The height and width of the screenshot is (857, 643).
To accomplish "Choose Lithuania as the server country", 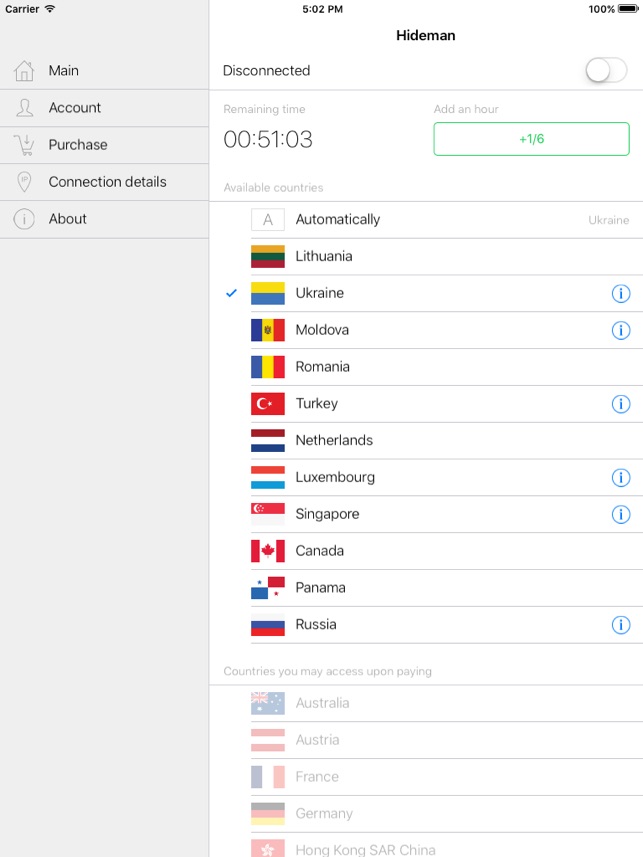I will coord(426,256).
